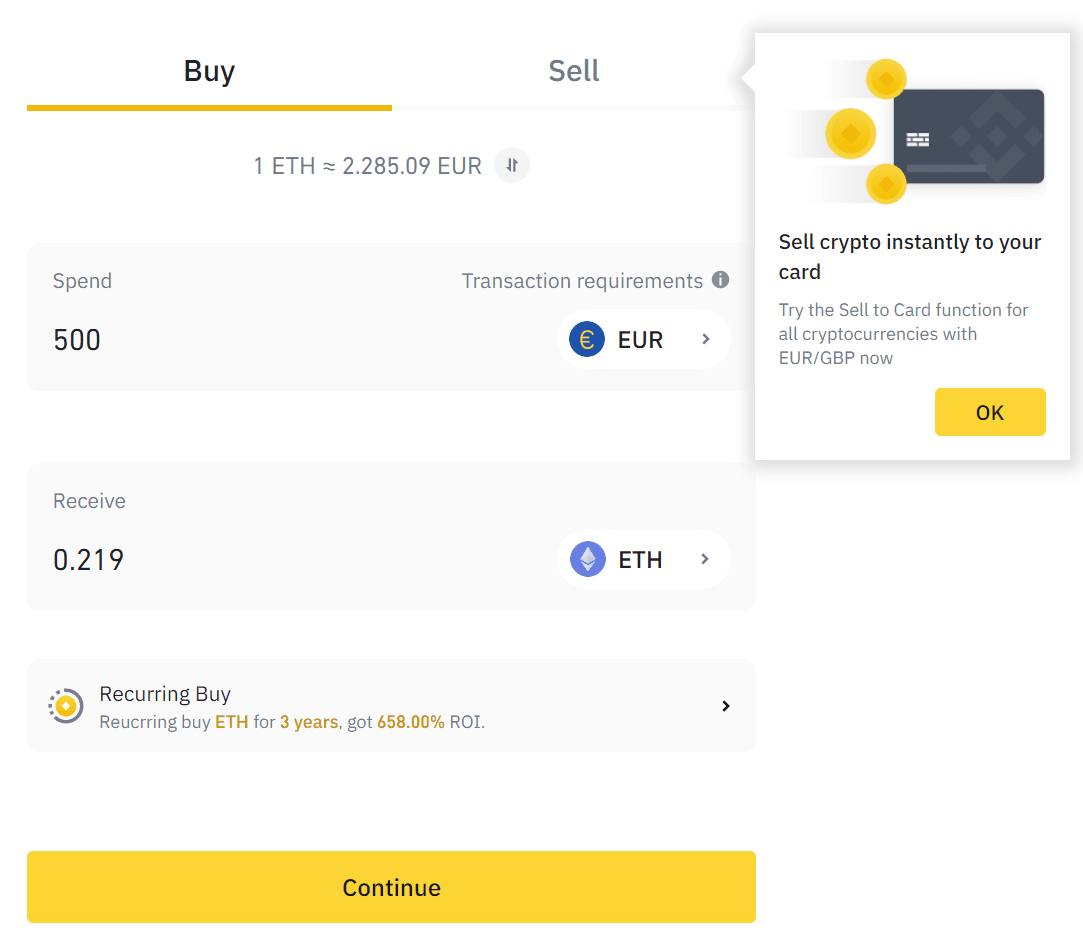The height and width of the screenshot is (949, 1083).
Task: Click the Continue button
Action: [x=391, y=887]
